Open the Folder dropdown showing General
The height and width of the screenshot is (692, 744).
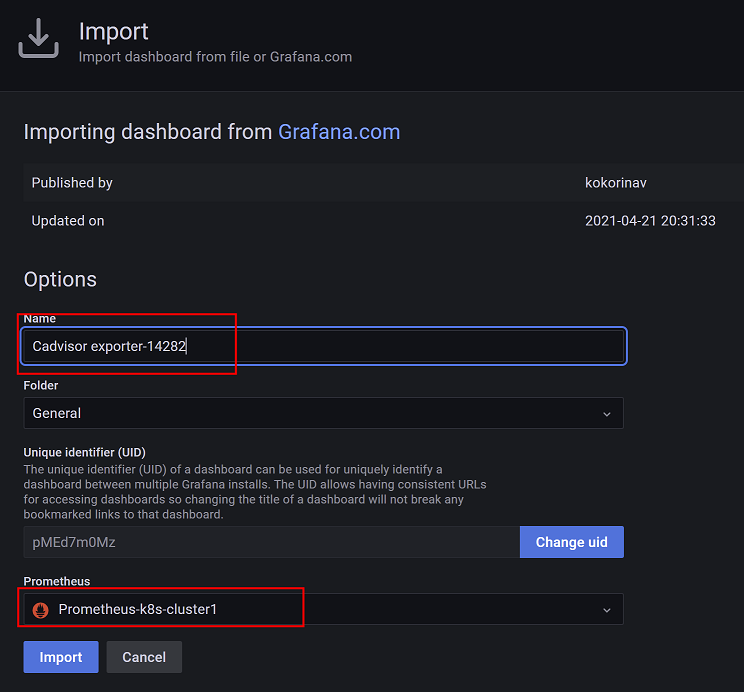pyautogui.click(x=323, y=413)
